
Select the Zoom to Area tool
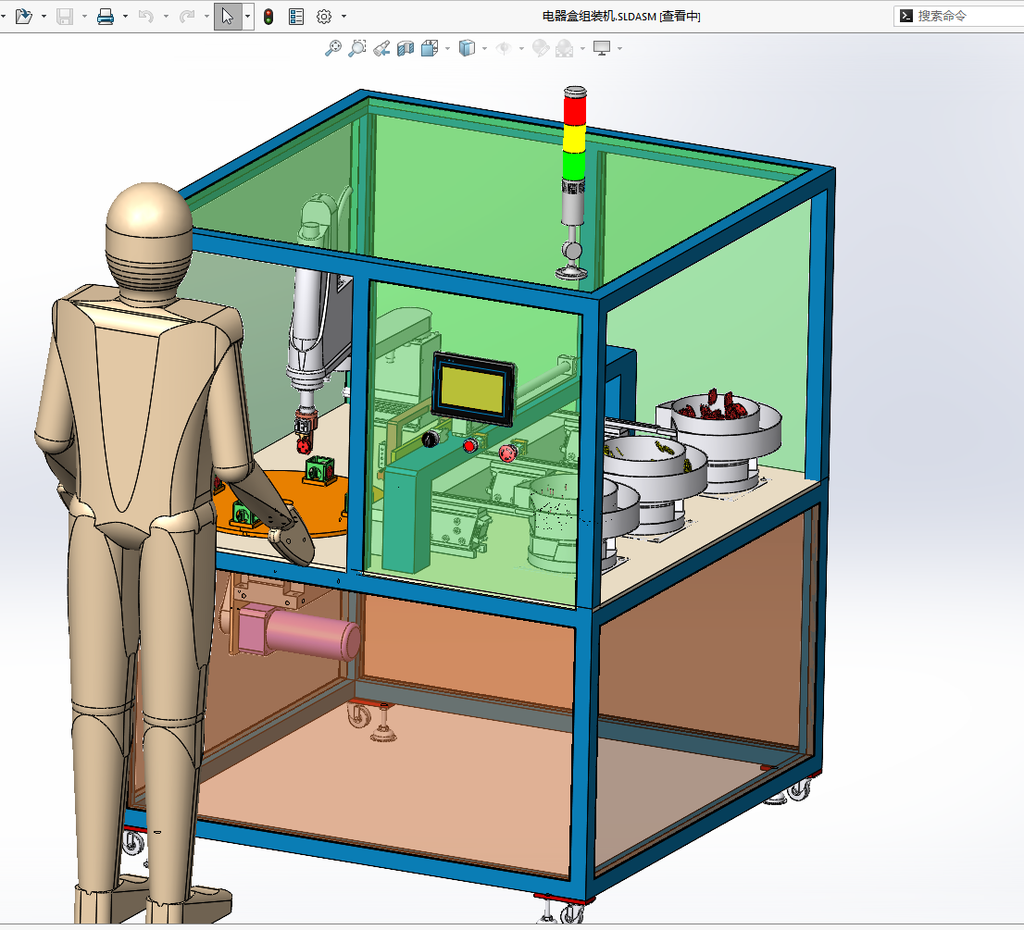357,48
